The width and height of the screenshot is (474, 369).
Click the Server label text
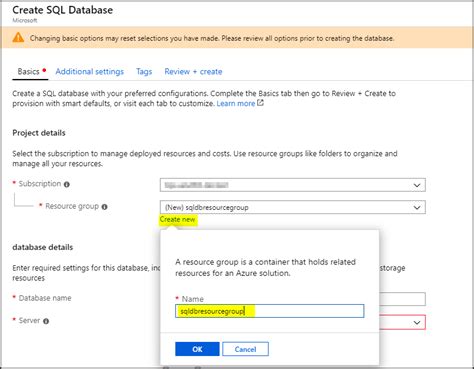pyautogui.click(x=29, y=321)
